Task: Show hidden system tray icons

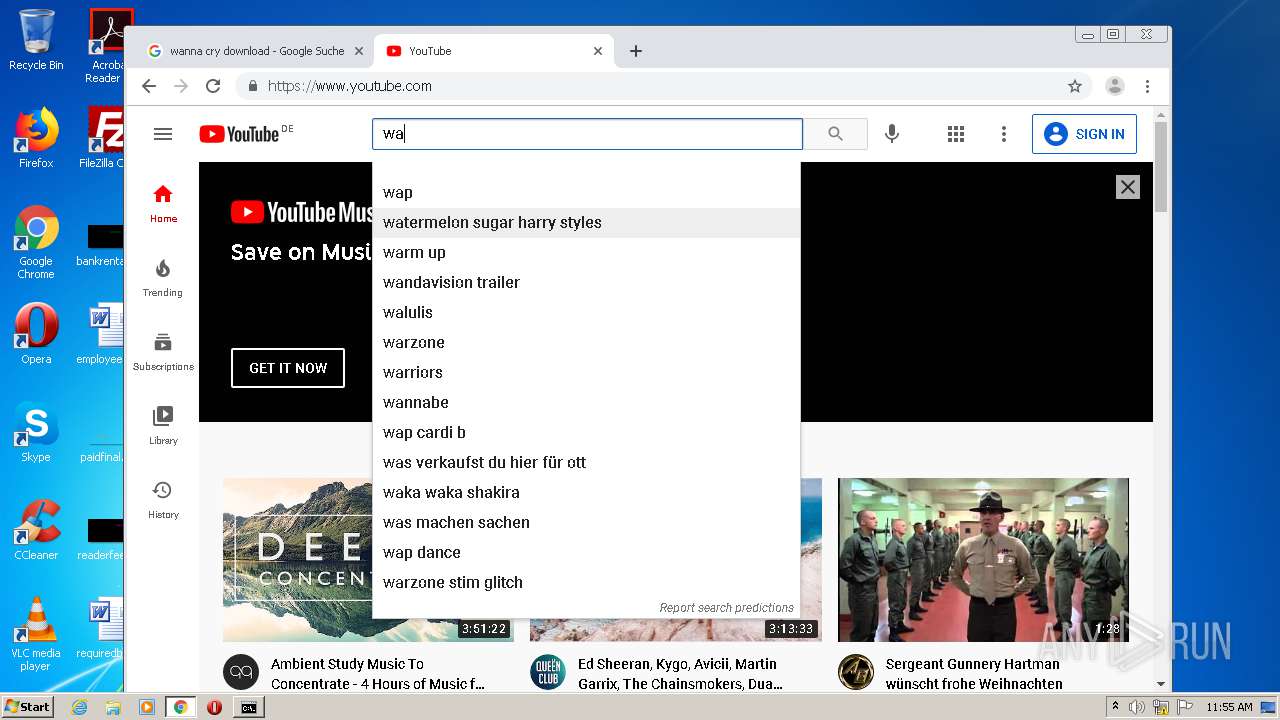Action: (x=1115, y=707)
